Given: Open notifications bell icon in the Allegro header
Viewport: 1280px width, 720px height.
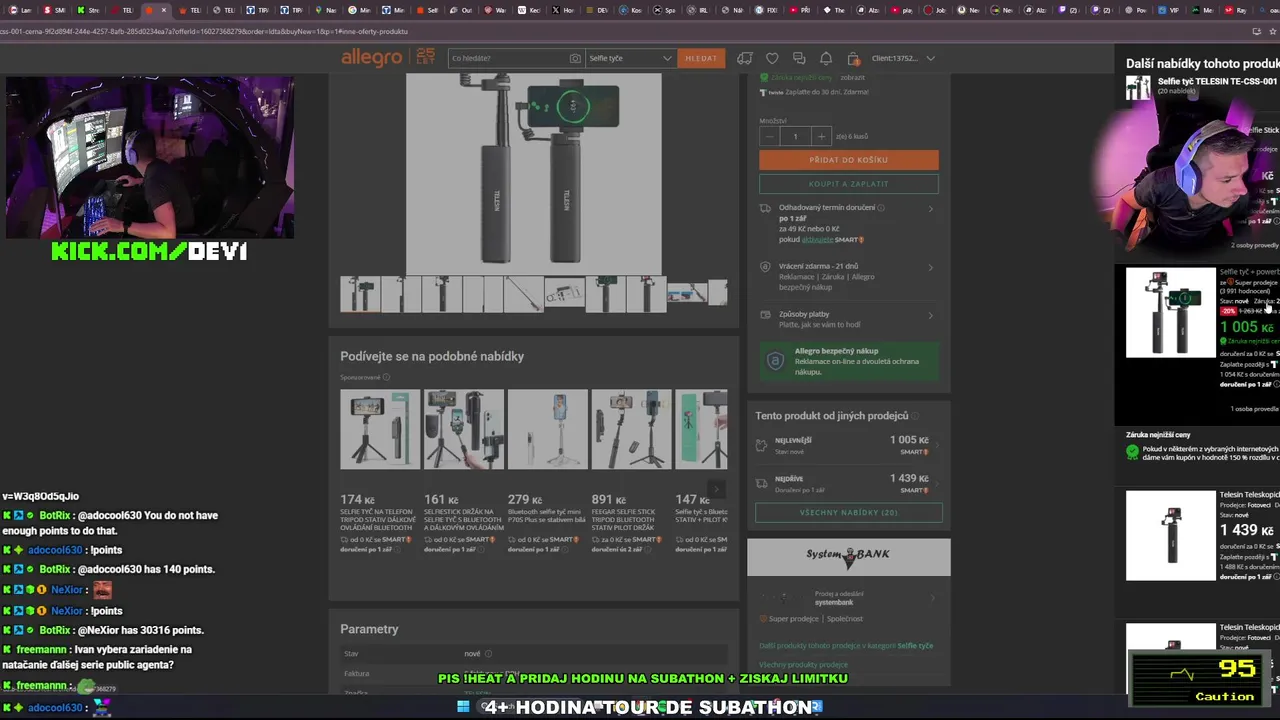Looking at the screenshot, I should click(826, 58).
